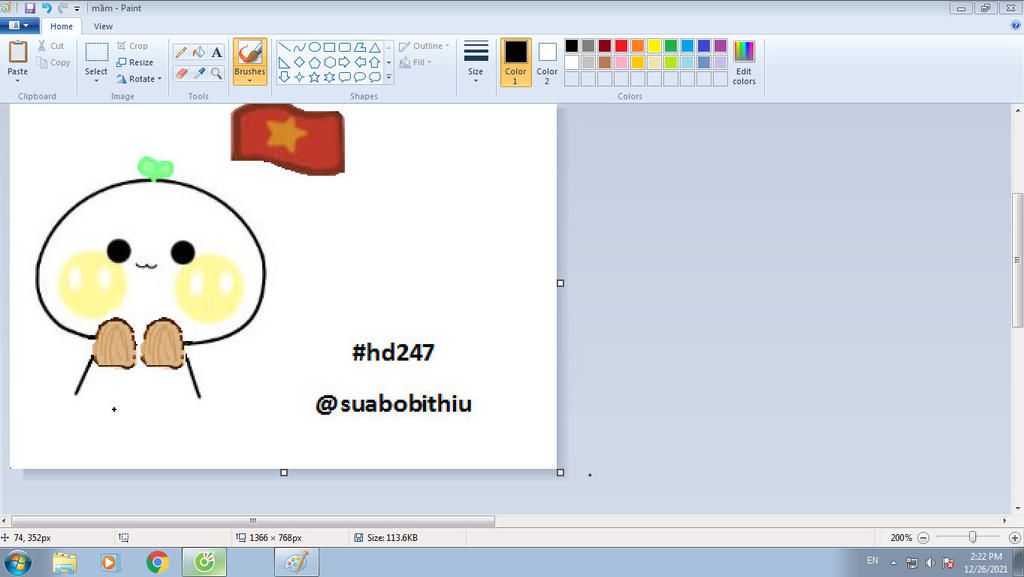Pick the yellow color swatch
This screenshot has width=1024, height=577.
(654, 46)
